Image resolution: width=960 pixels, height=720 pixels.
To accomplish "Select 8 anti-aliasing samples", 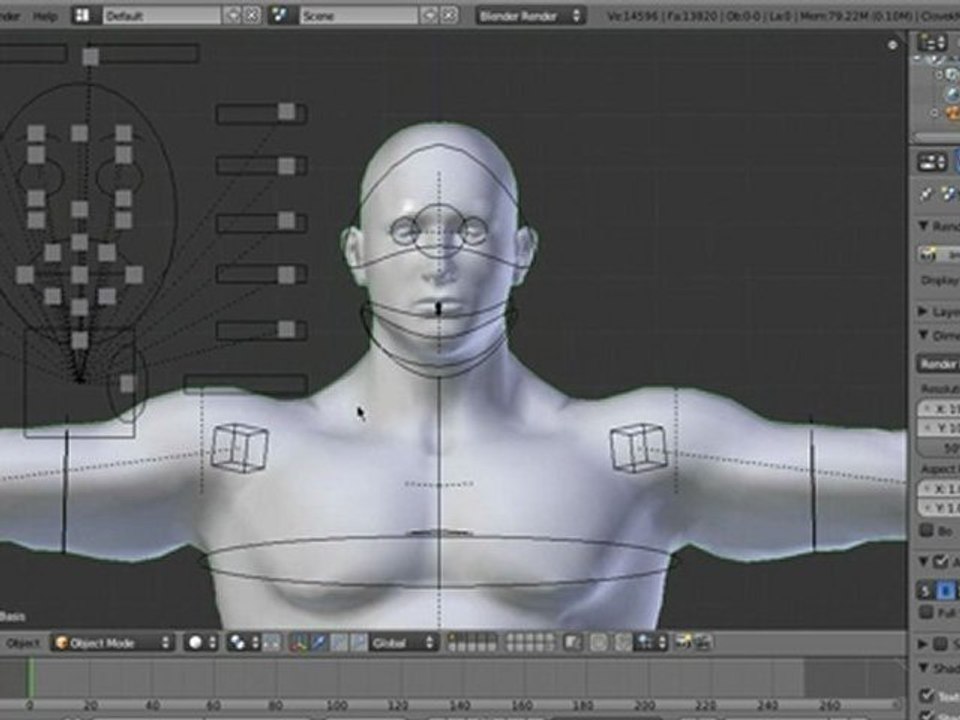I will point(945,590).
